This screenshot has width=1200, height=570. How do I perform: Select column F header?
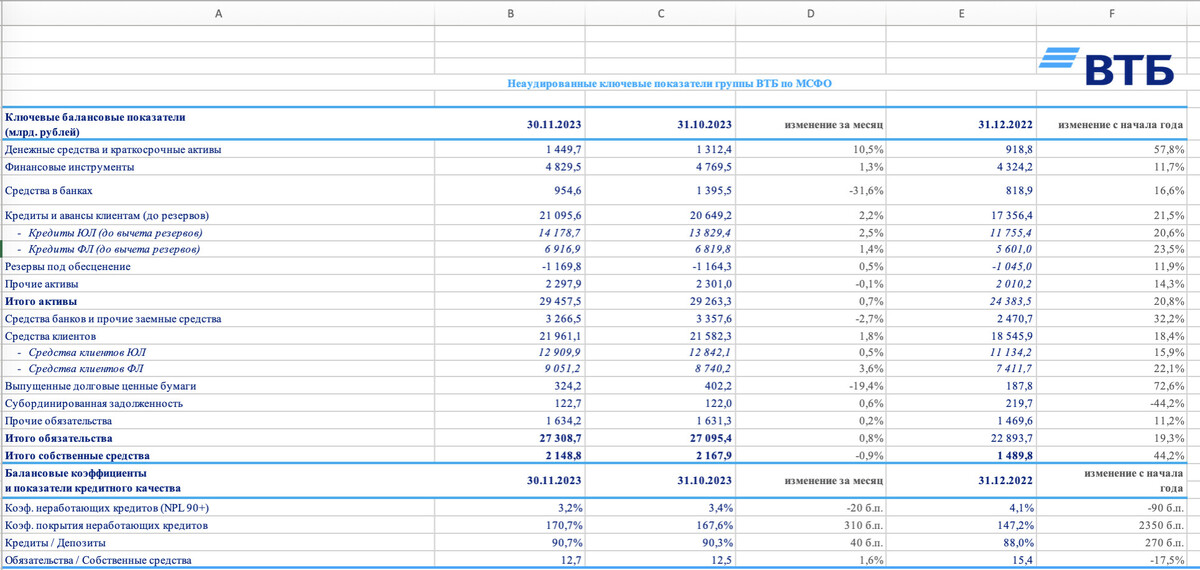(1113, 13)
